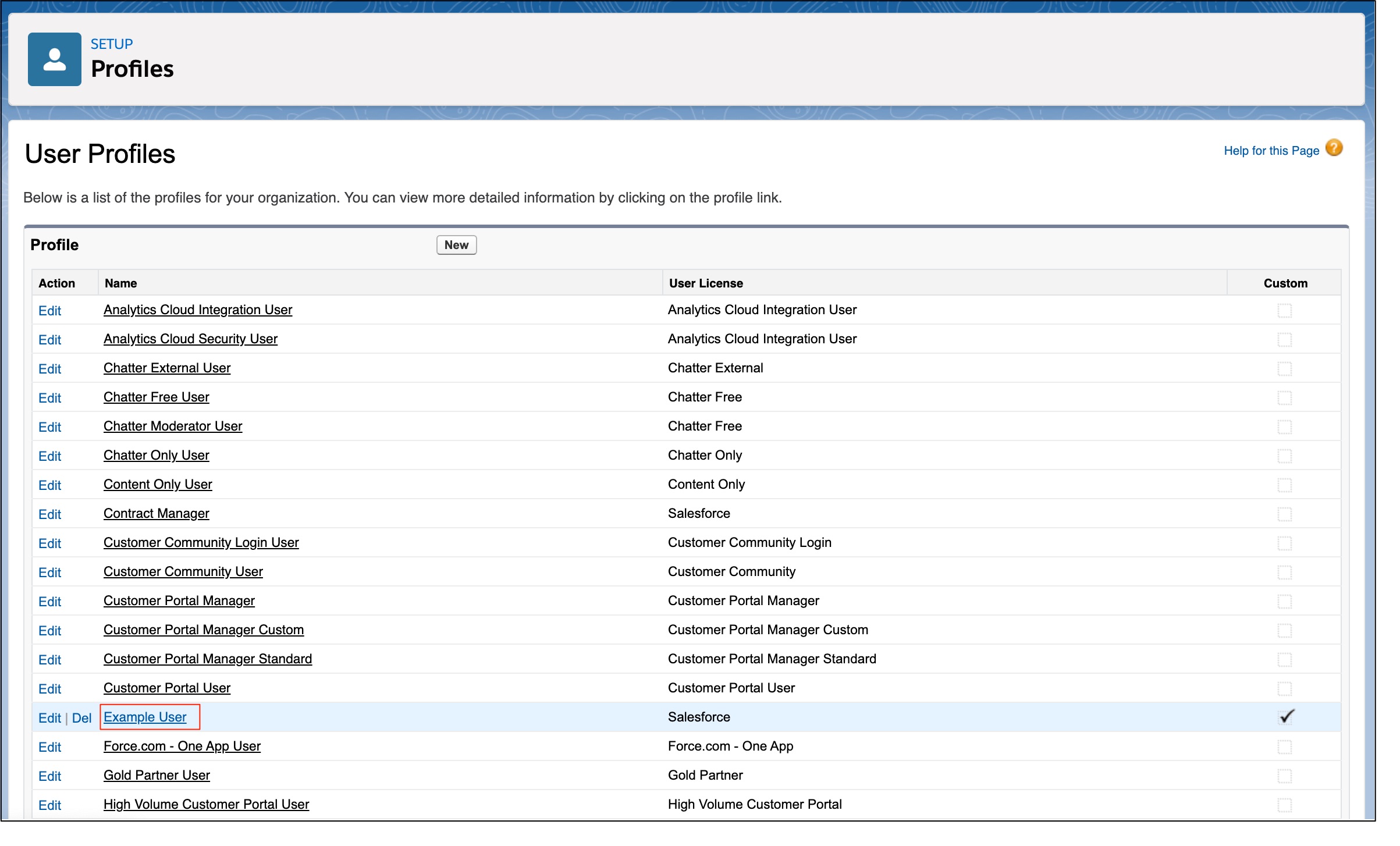Open the Content Only User profile

[157, 484]
